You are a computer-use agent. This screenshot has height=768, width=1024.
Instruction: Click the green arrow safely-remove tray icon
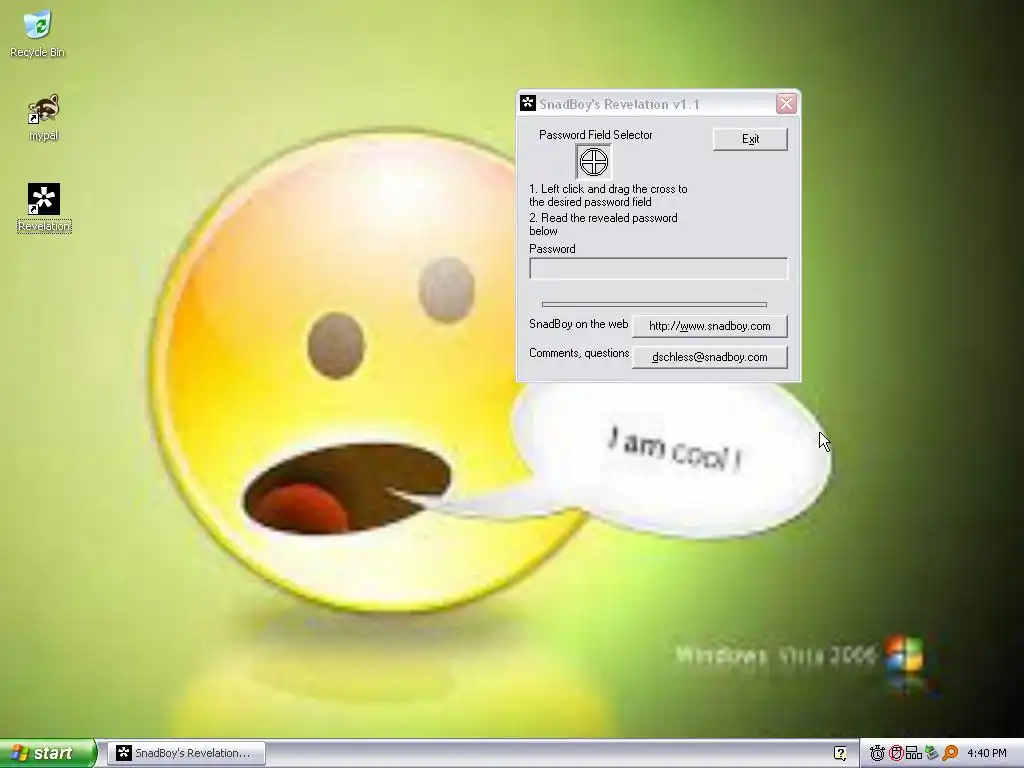point(932,753)
